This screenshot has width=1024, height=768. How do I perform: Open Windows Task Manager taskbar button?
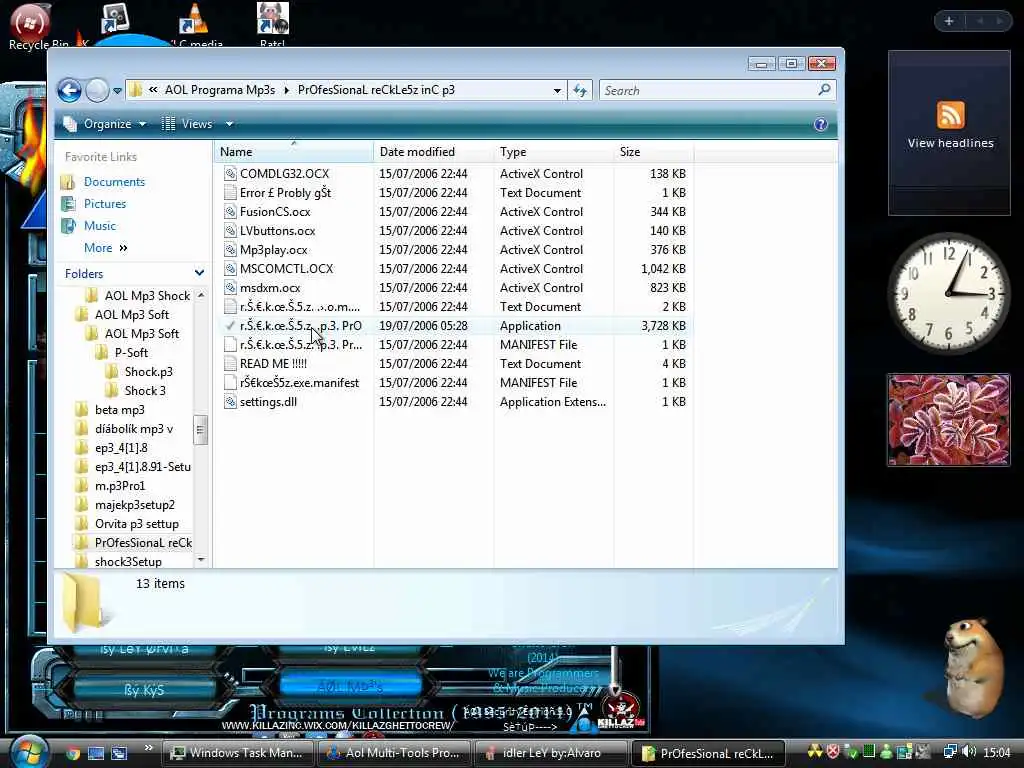238,753
